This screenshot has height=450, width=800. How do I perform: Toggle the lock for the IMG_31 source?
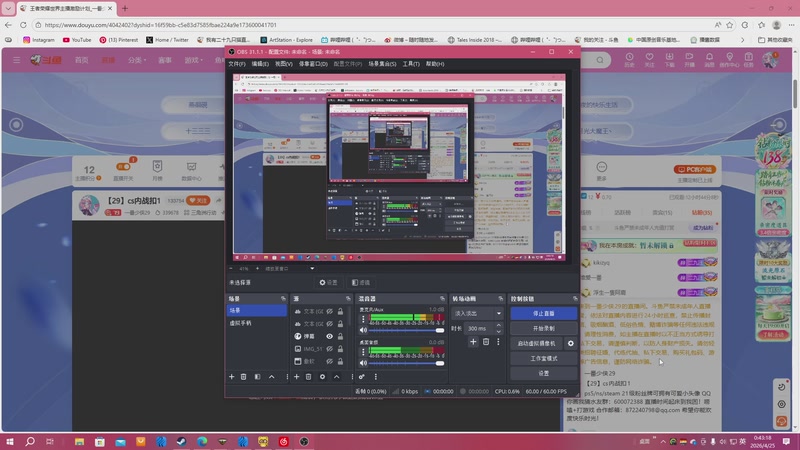340,349
